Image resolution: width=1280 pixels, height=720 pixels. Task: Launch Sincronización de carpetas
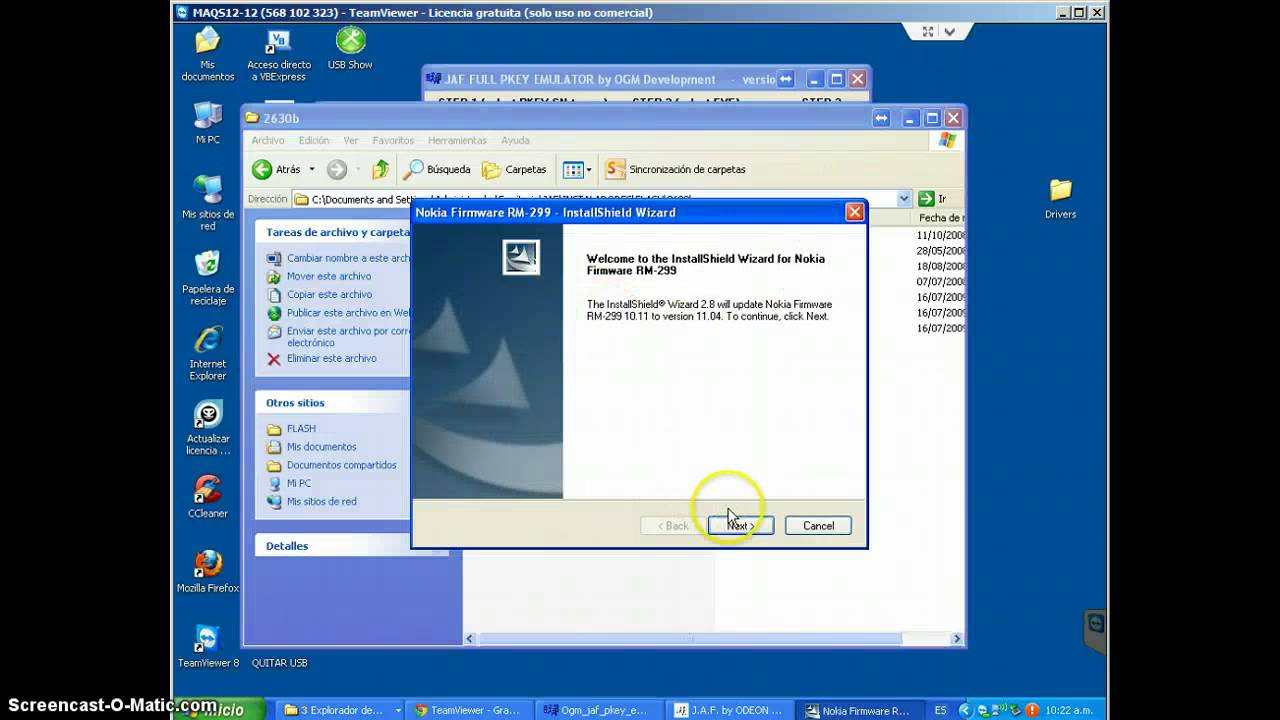pos(676,170)
